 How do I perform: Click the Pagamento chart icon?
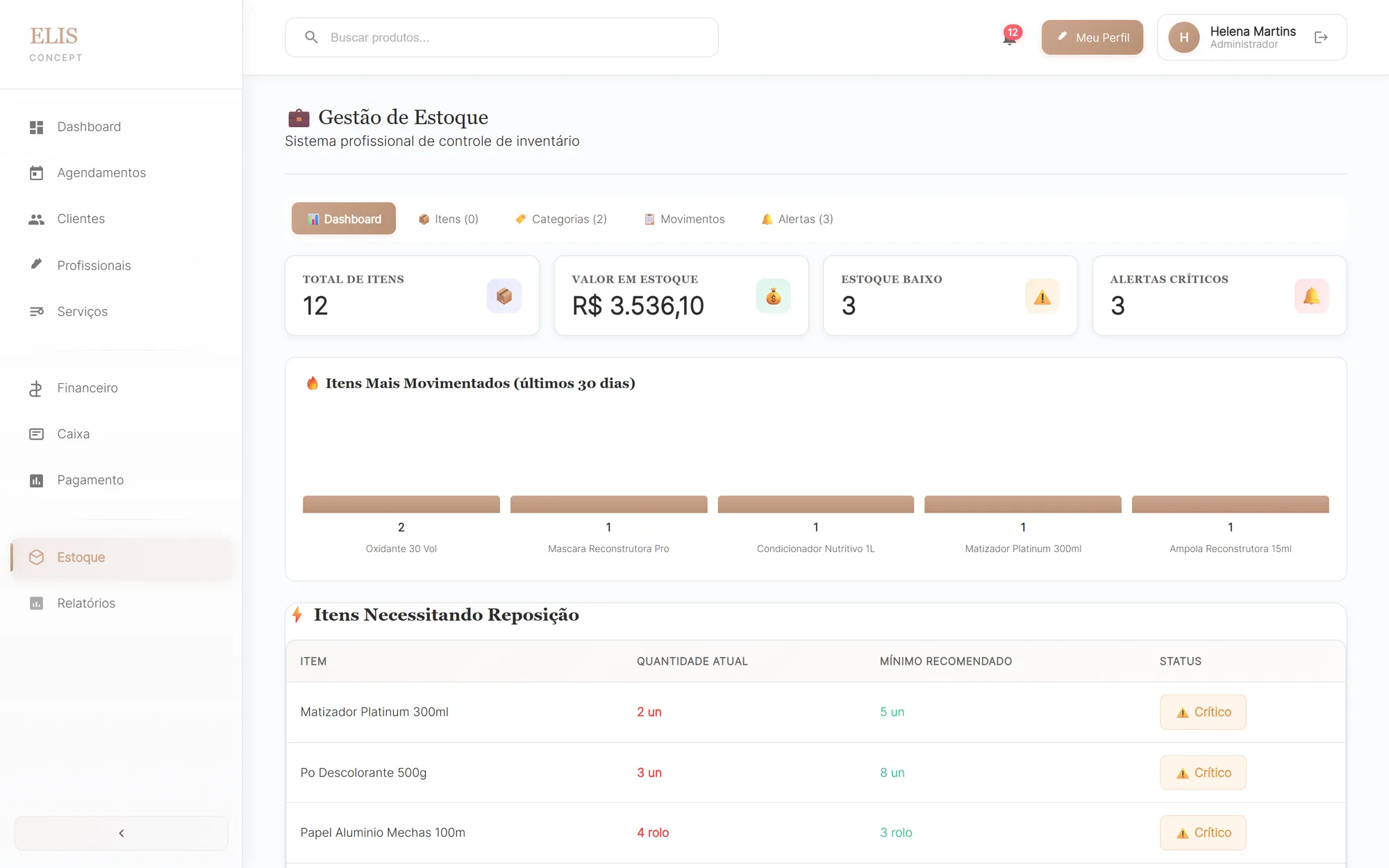click(37, 481)
